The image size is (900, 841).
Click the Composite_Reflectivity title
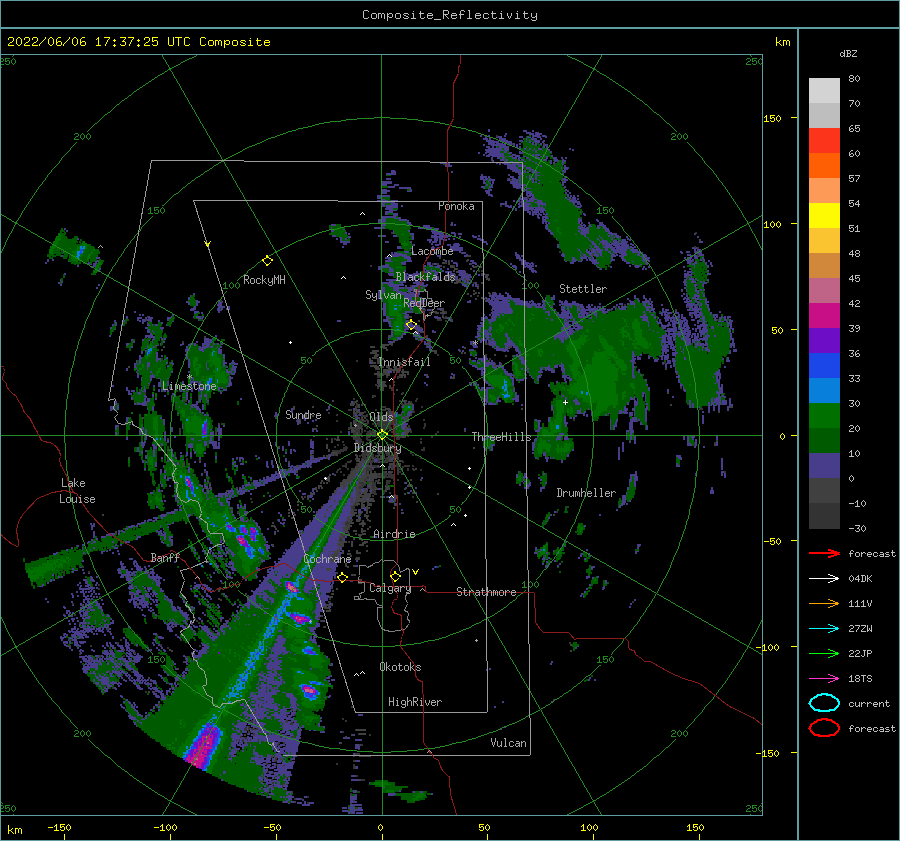pyautogui.click(x=450, y=15)
